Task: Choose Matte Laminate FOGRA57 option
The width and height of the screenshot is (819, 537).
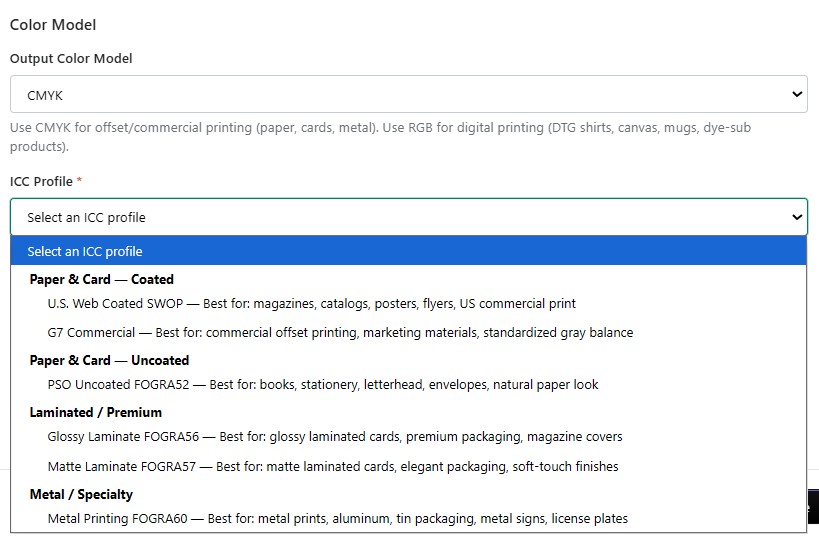Action: pyautogui.click(x=408, y=466)
